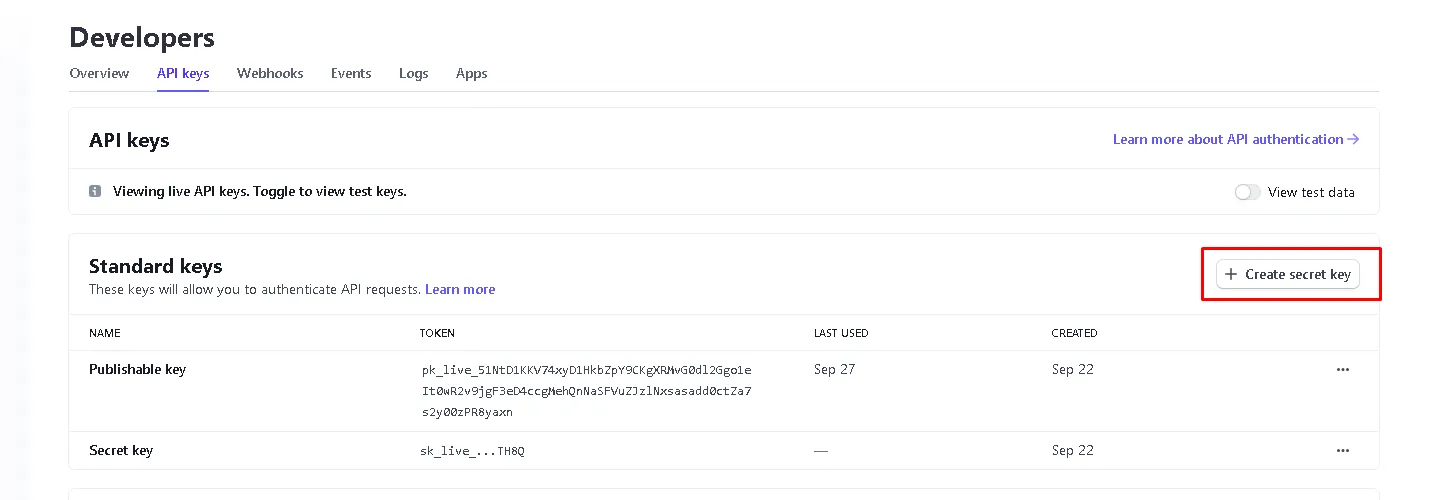Click the publishable key pk_live token
Image resolution: width=1431 pixels, height=500 pixels.
pyautogui.click(x=586, y=391)
